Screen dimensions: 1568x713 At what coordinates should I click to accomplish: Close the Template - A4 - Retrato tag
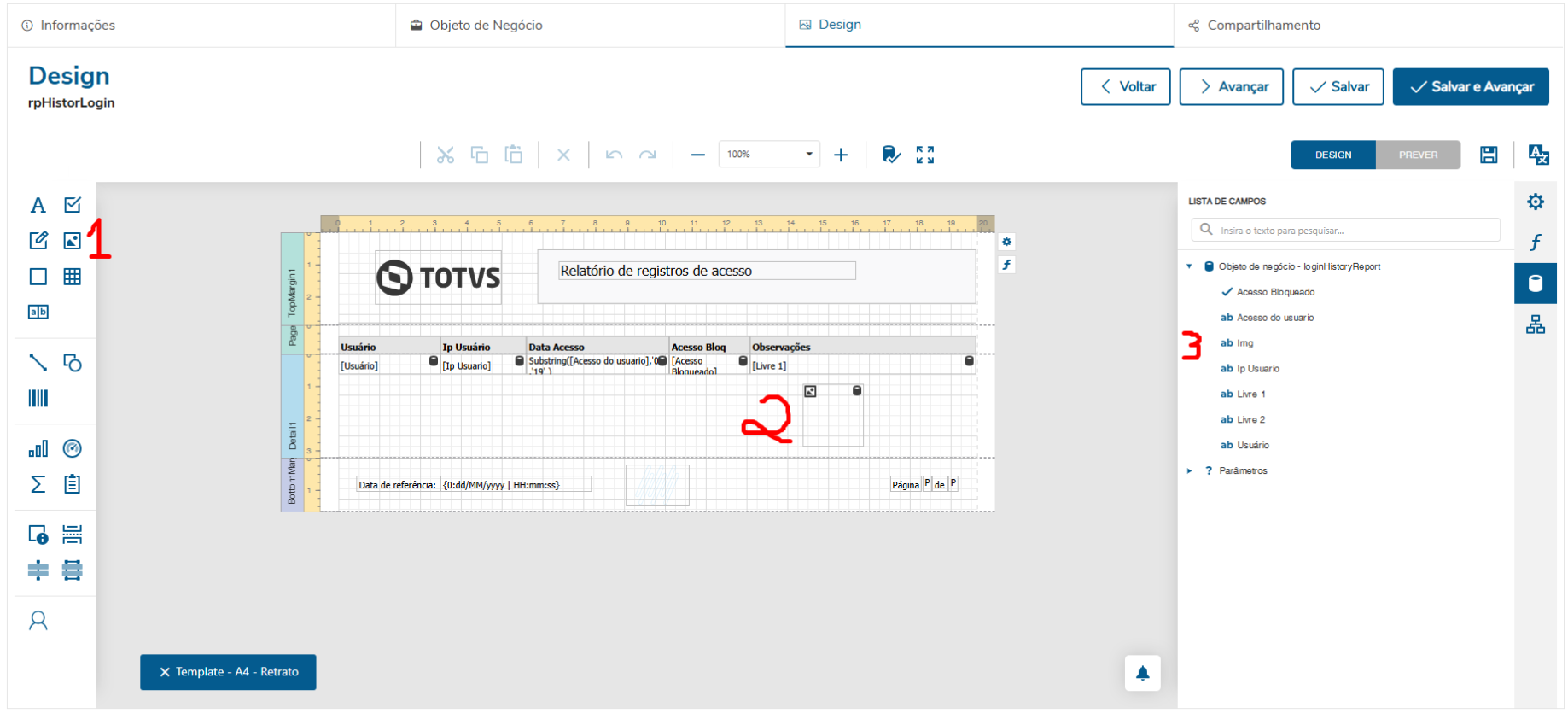coord(165,672)
